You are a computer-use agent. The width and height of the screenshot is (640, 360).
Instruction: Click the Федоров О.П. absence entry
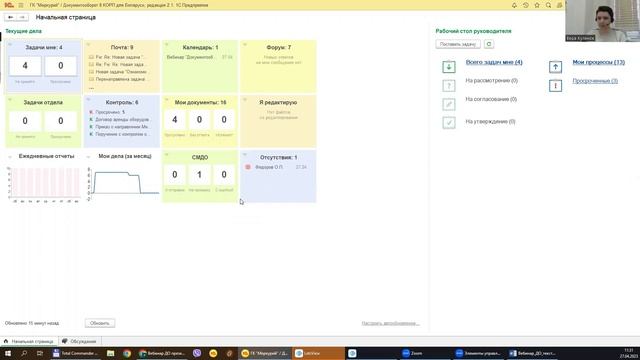click(x=269, y=167)
